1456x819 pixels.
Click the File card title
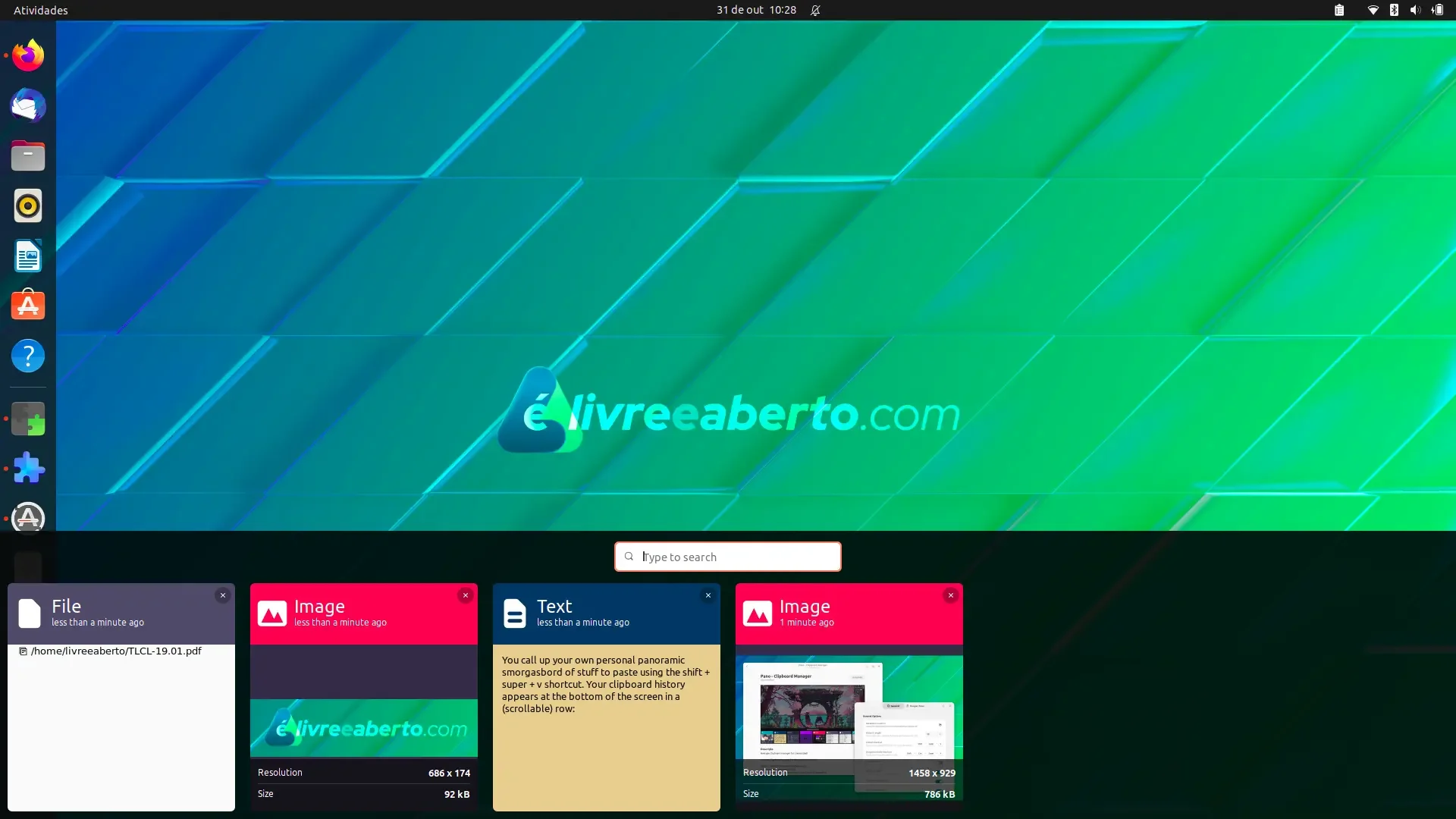(66, 606)
